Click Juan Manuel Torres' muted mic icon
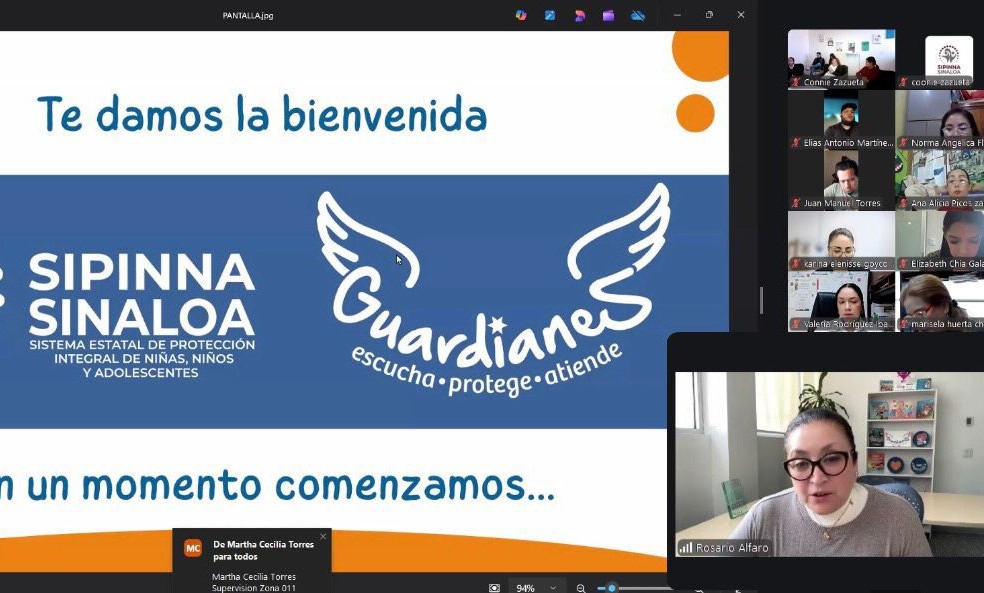 tap(796, 203)
